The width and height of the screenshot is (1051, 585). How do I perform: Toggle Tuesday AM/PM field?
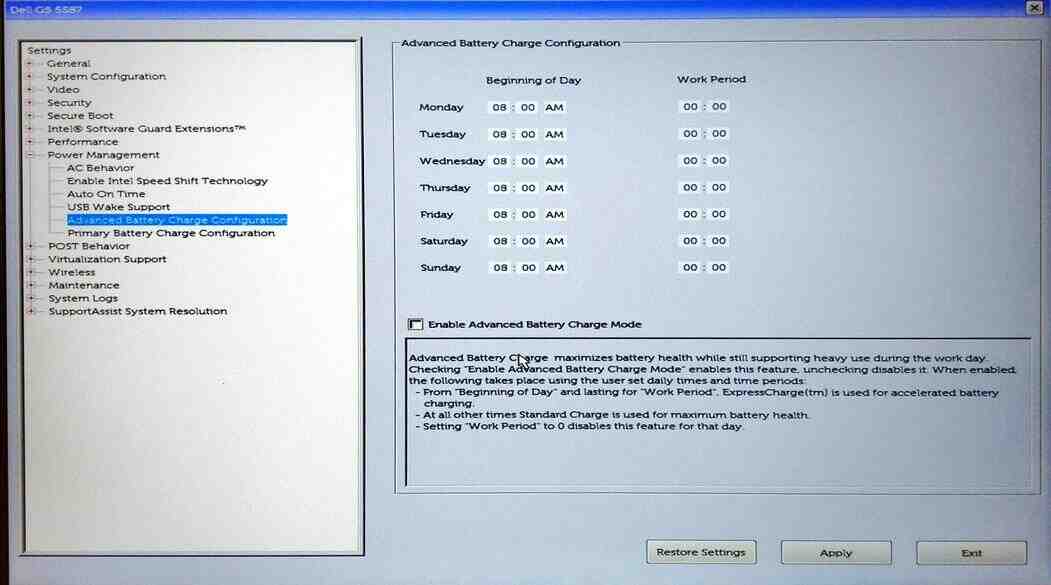(554, 134)
